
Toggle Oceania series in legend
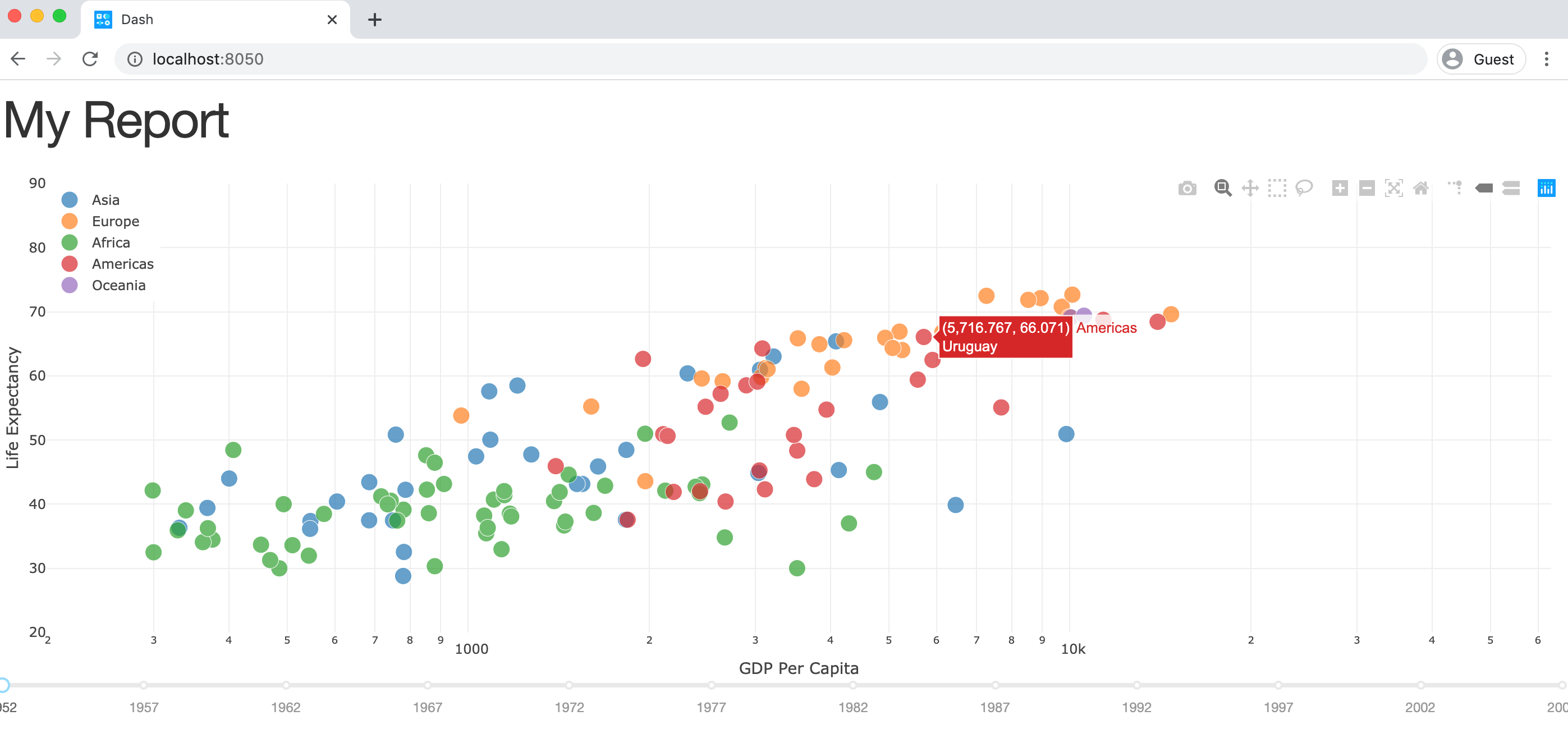point(118,286)
